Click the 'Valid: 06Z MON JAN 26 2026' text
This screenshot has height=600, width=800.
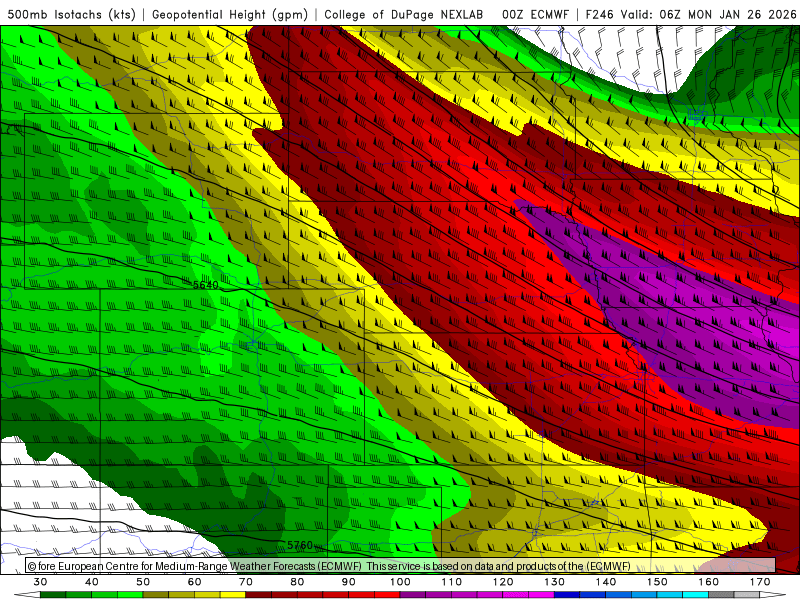(708, 14)
